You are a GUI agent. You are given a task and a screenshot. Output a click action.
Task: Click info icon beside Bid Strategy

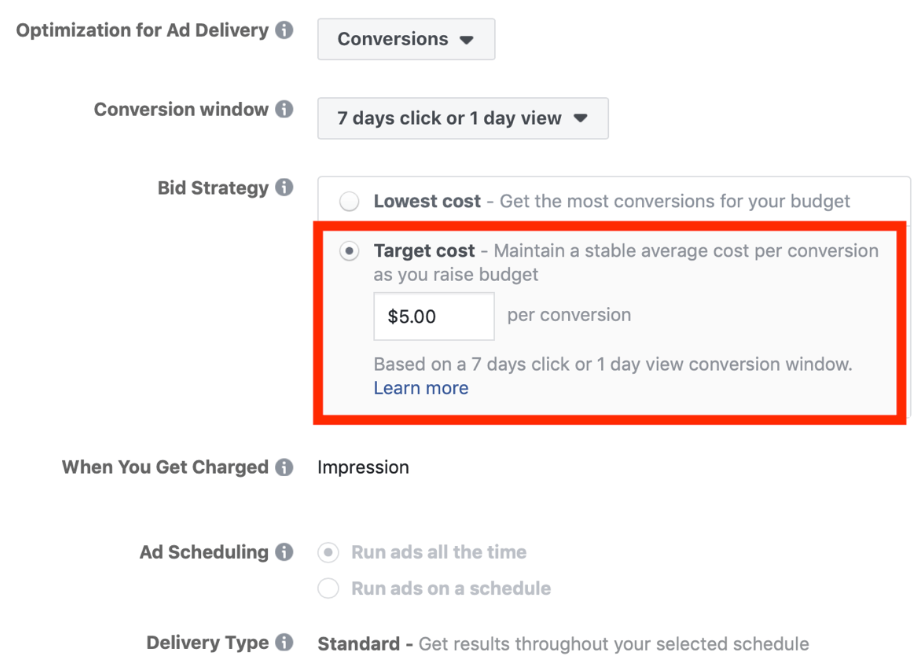pos(285,188)
